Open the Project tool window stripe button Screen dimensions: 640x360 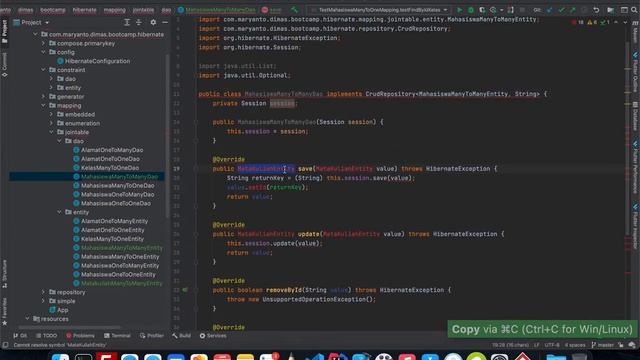(4, 32)
